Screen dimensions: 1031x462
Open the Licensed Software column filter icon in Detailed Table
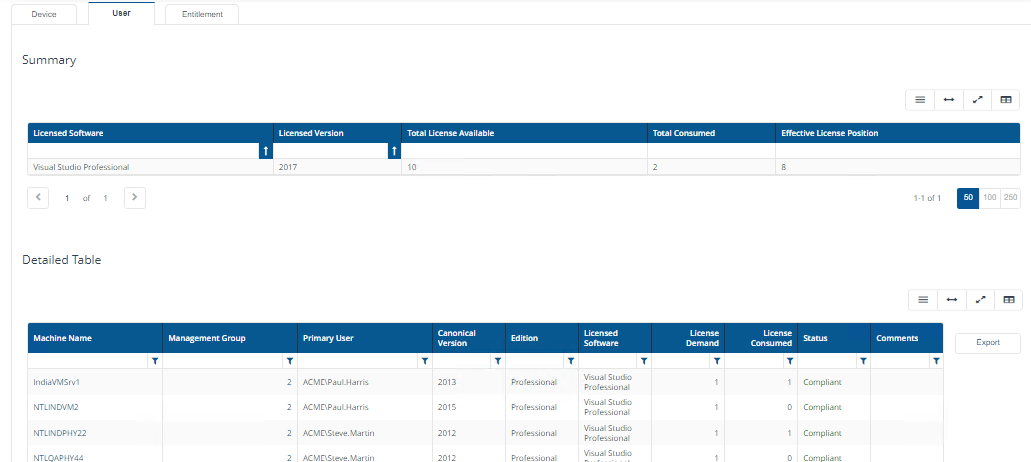[644, 361]
